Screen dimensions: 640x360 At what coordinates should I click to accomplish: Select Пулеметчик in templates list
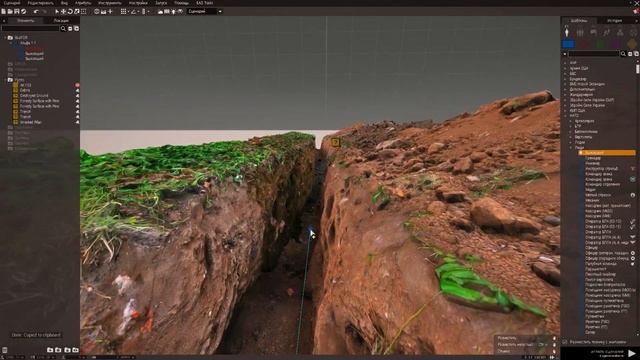click(x=595, y=316)
